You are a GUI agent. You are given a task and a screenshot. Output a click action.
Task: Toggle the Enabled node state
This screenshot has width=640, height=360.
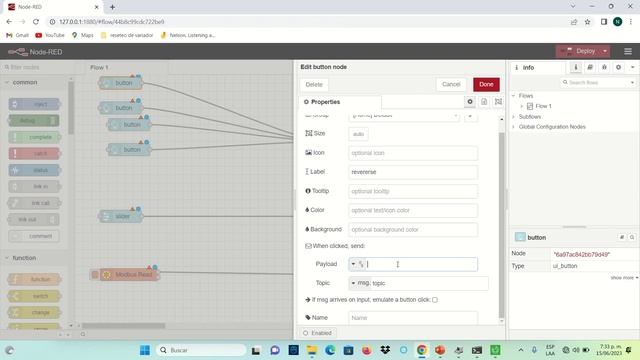[318, 333]
